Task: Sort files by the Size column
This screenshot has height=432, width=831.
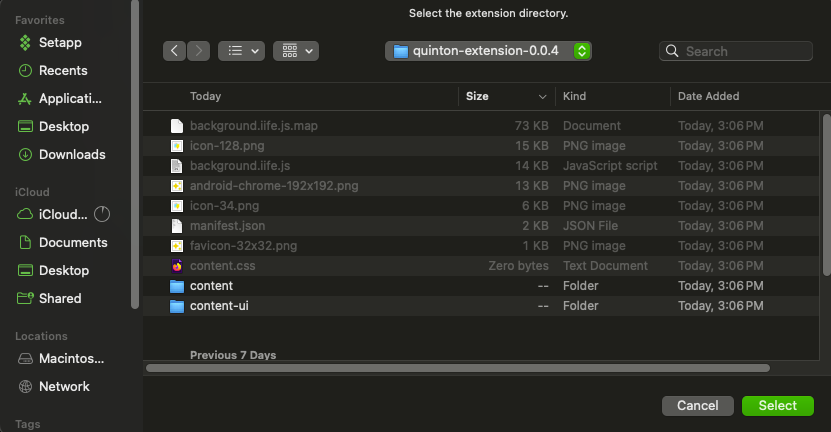Action: [x=506, y=96]
